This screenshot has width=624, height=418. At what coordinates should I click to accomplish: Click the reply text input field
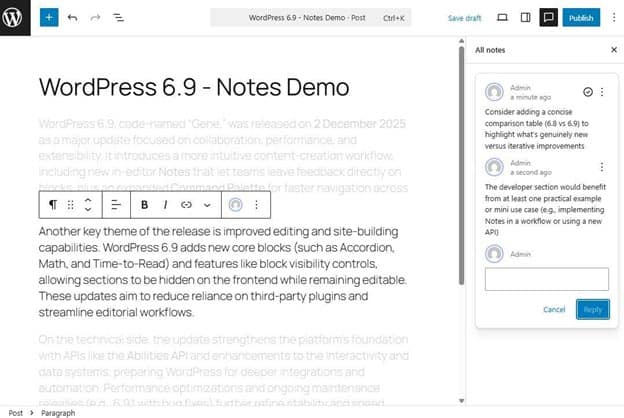coord(546,279)
